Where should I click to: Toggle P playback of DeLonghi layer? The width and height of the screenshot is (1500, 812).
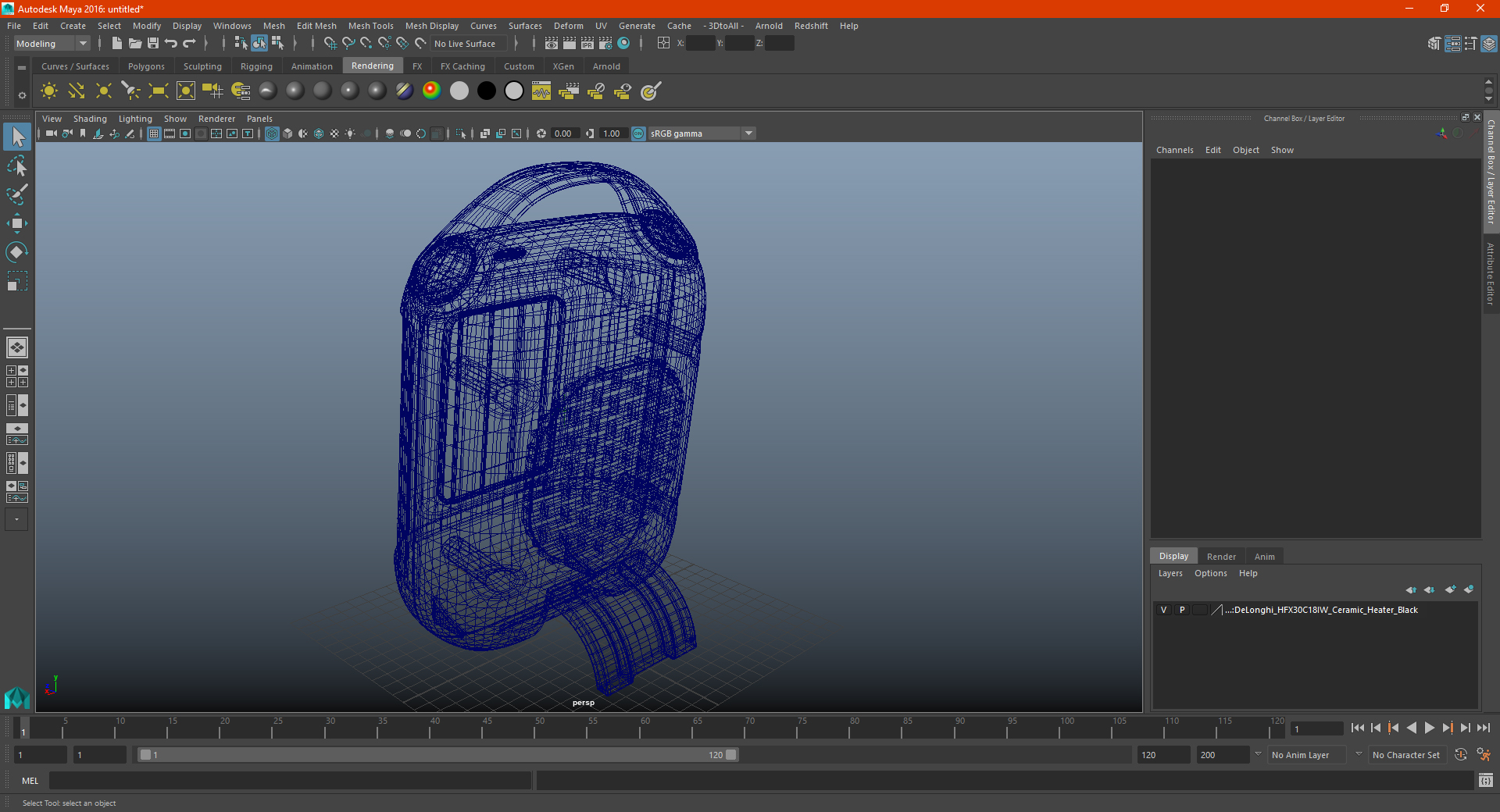pyautogui.click(x=1182, y=610)
